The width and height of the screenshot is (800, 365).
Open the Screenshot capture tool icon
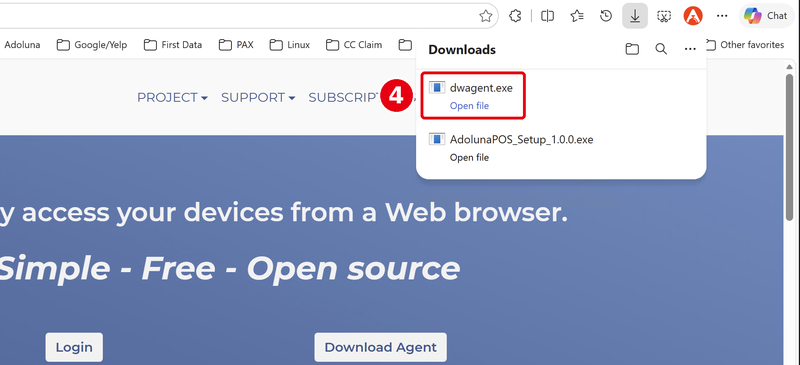tap(664, 16)
